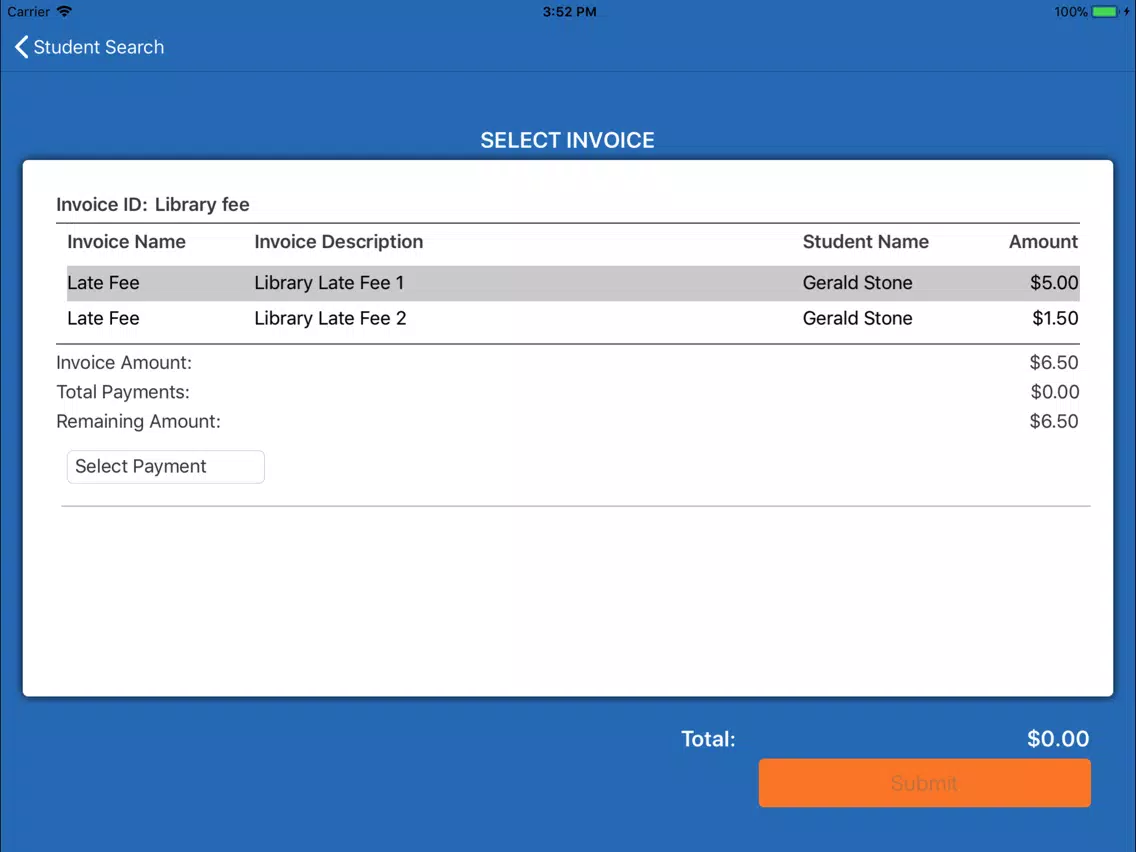This screenshot has width=1136, height=852.
Task: Click the Amount column header
Action: (x=1043, y=241)
